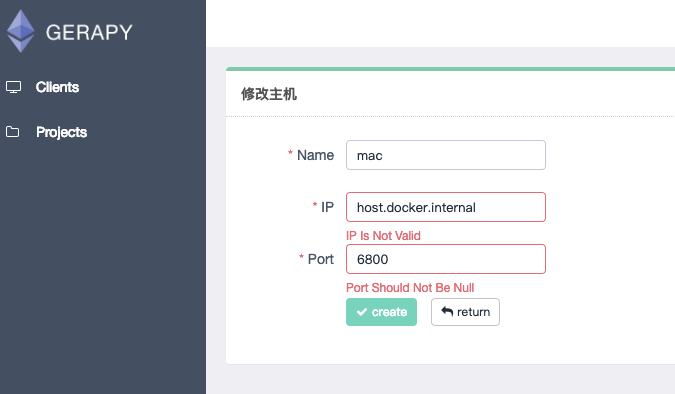Click the IP field label
Viewport: 675px width, 394px height.
pyautogui.click(x=327, y=207)
